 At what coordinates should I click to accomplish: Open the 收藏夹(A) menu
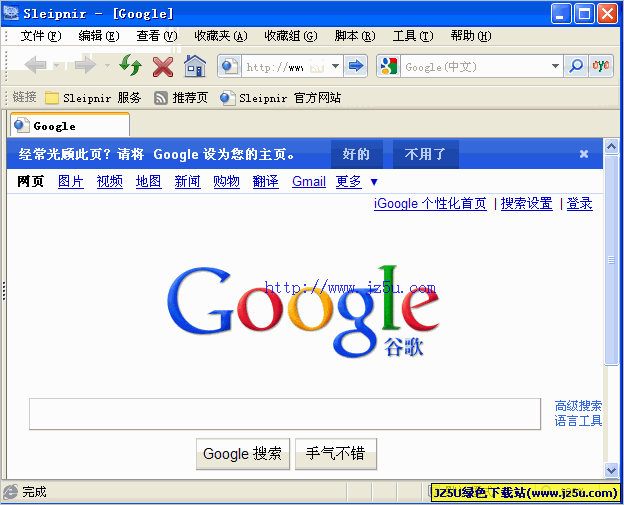(220, 36)
